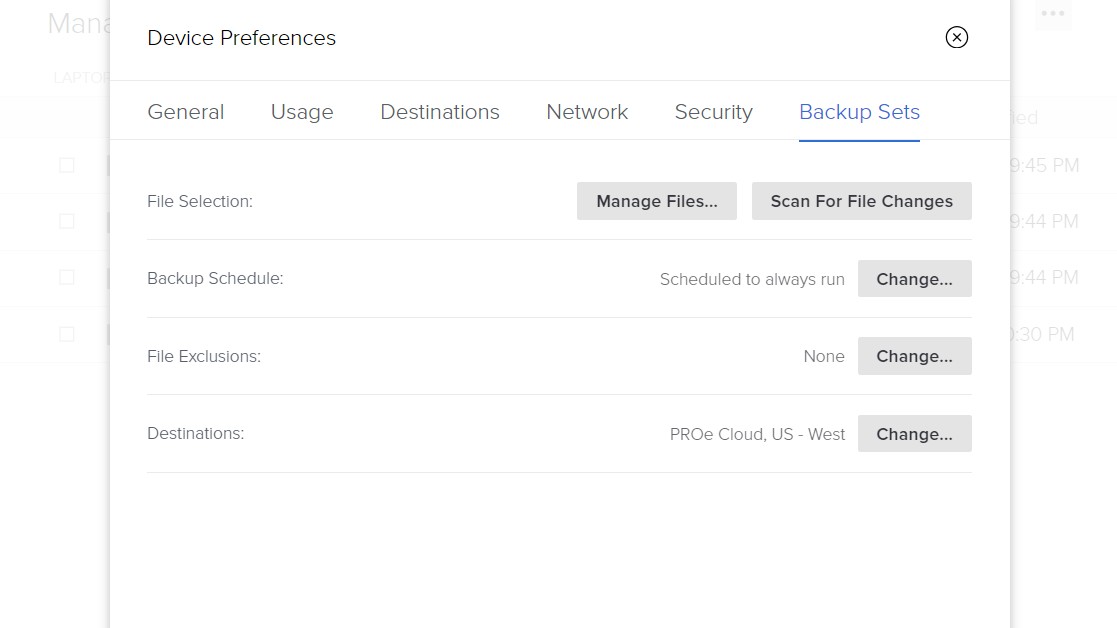The image size is (1117, 628).
Task: Click the Manage Files button
Action: (656, 200)
